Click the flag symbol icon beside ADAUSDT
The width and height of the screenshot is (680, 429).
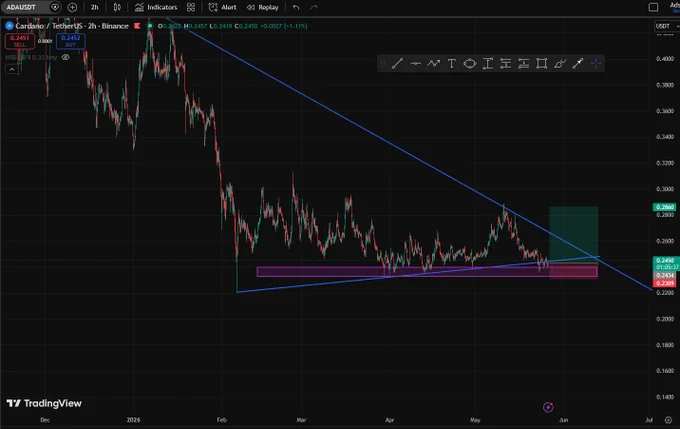55,7
